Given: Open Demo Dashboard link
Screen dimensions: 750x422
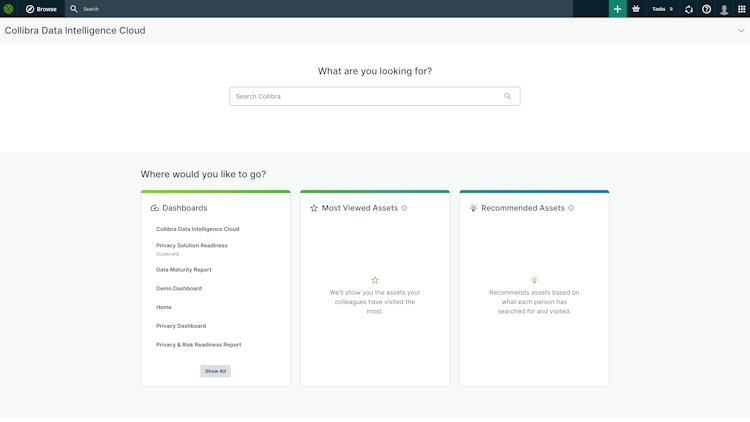Looking at the screenshot, I should point(179,289).
